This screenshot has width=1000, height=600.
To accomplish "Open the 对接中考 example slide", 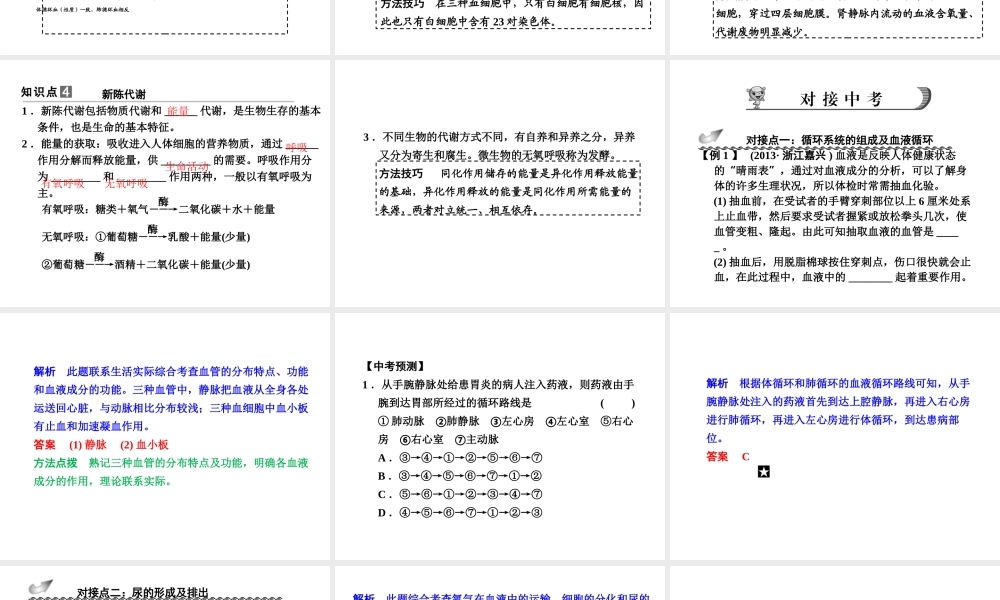I will [835, 183].
